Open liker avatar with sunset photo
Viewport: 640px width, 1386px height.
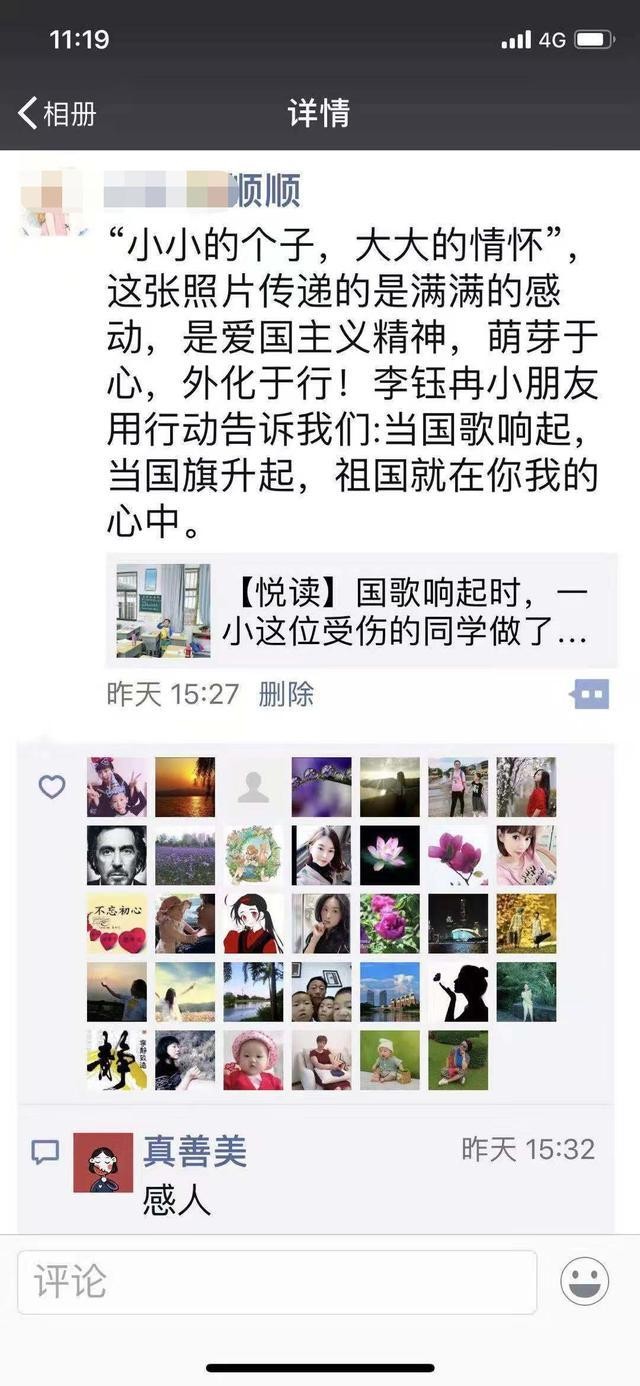pos(185,787)
